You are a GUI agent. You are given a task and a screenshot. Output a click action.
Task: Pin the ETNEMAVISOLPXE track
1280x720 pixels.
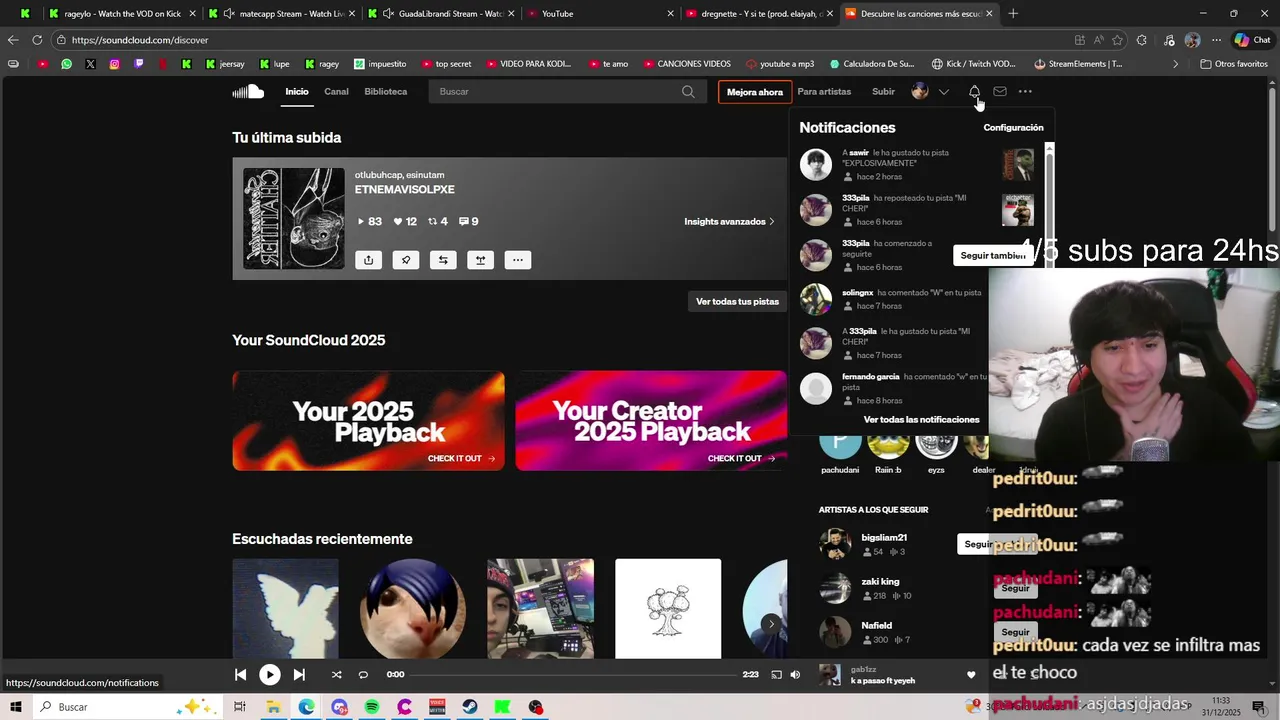[406, 260]
